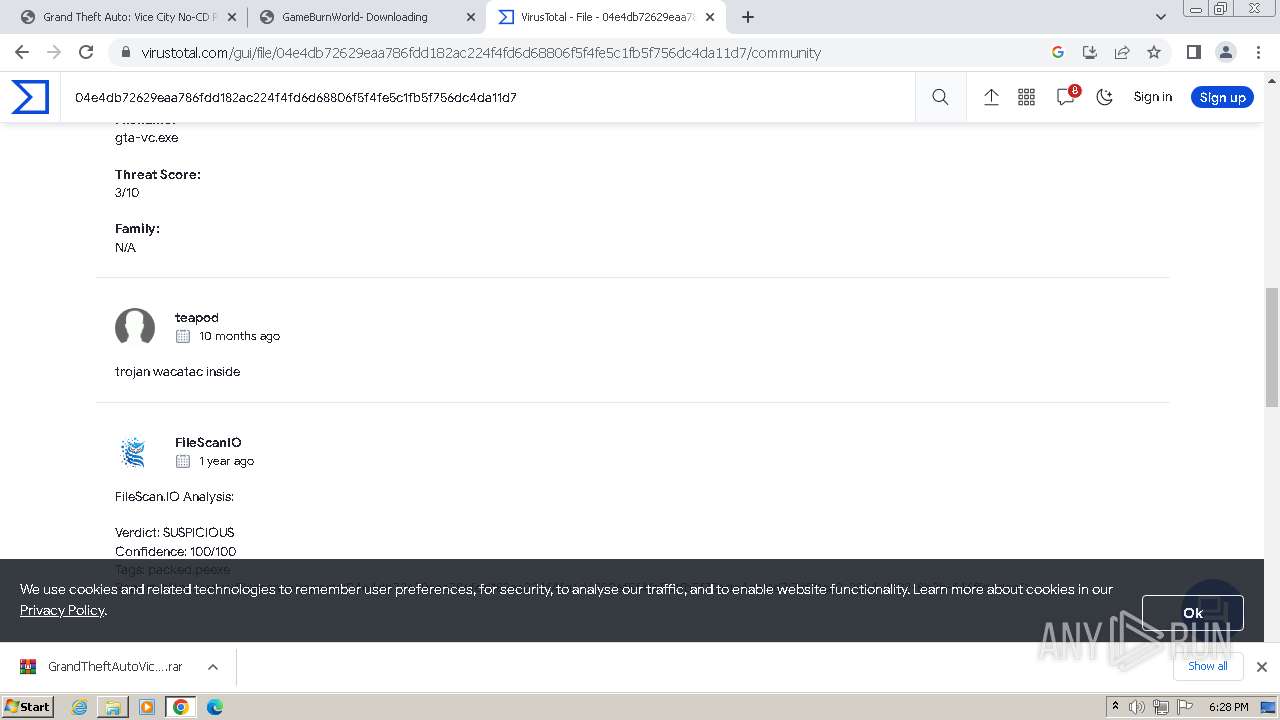1280x720 pixels.
Task: Click calendar icon beside 10 months ago
Action: pyautogui.click(x=183, y=336)
